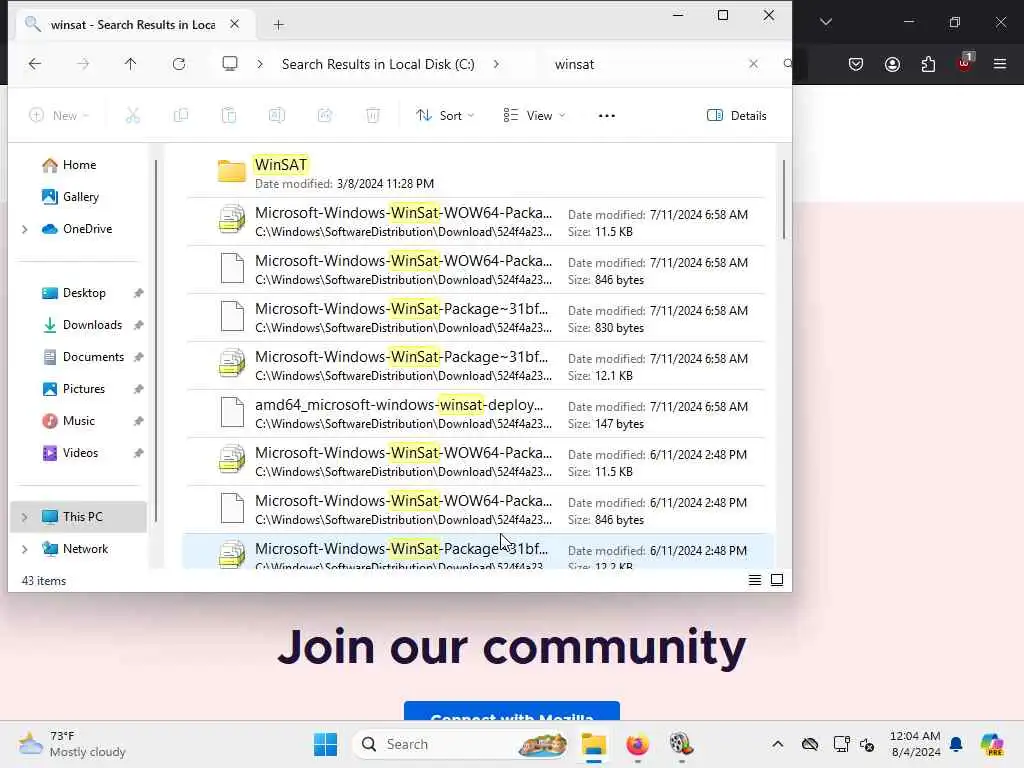Open the Firefox account icon
This screenshot has width=1024, height=768.
[x=892, y=64]
